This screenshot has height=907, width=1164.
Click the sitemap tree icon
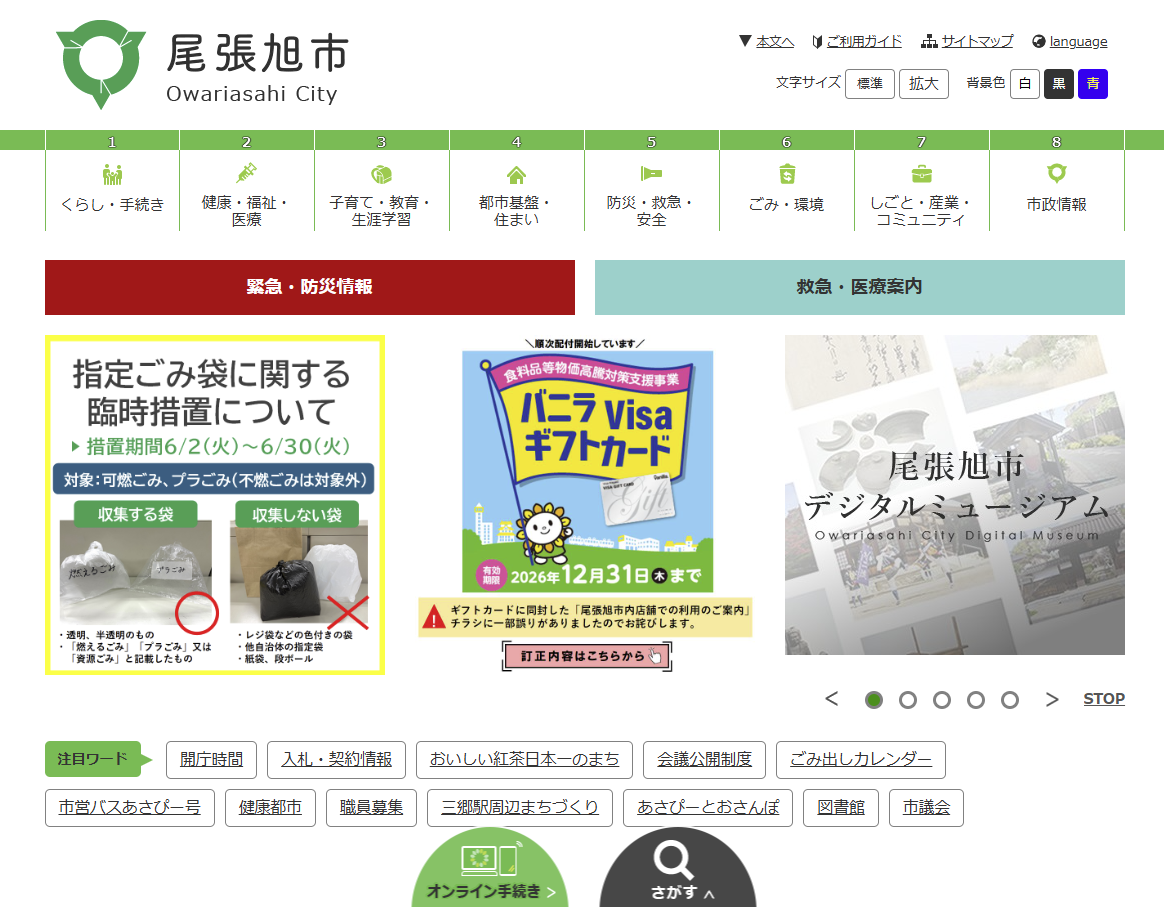click(929, 42)
